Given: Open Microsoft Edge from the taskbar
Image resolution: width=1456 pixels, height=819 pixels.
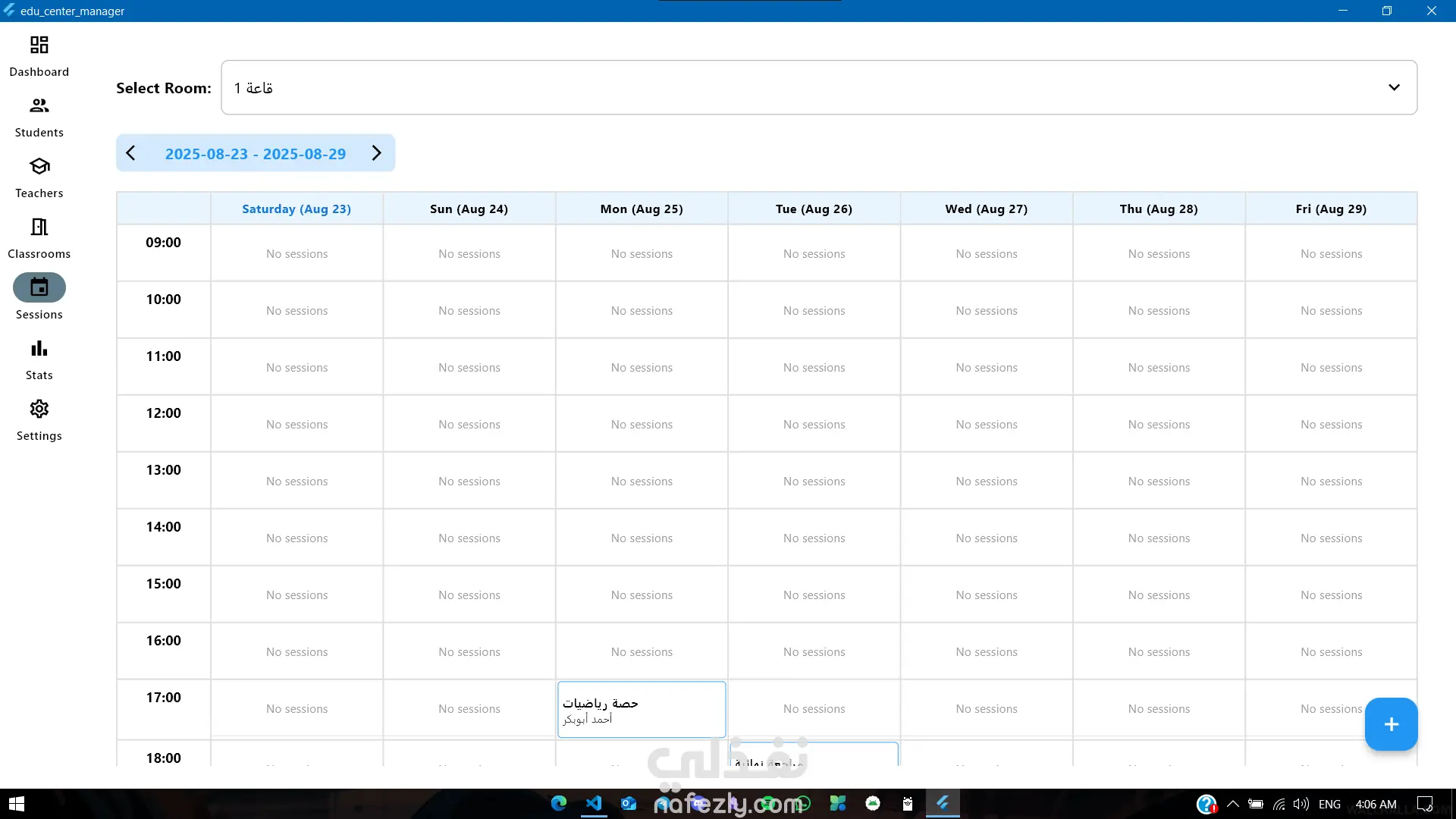Looking at the screenshot, I should tap(559, 804).
